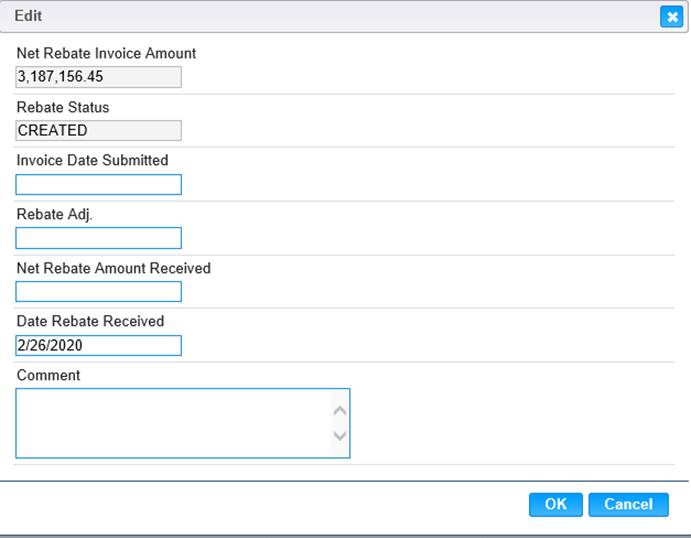Click the Net Rebate Amount Received label
The image size is (691, 538).
[114, 268]
